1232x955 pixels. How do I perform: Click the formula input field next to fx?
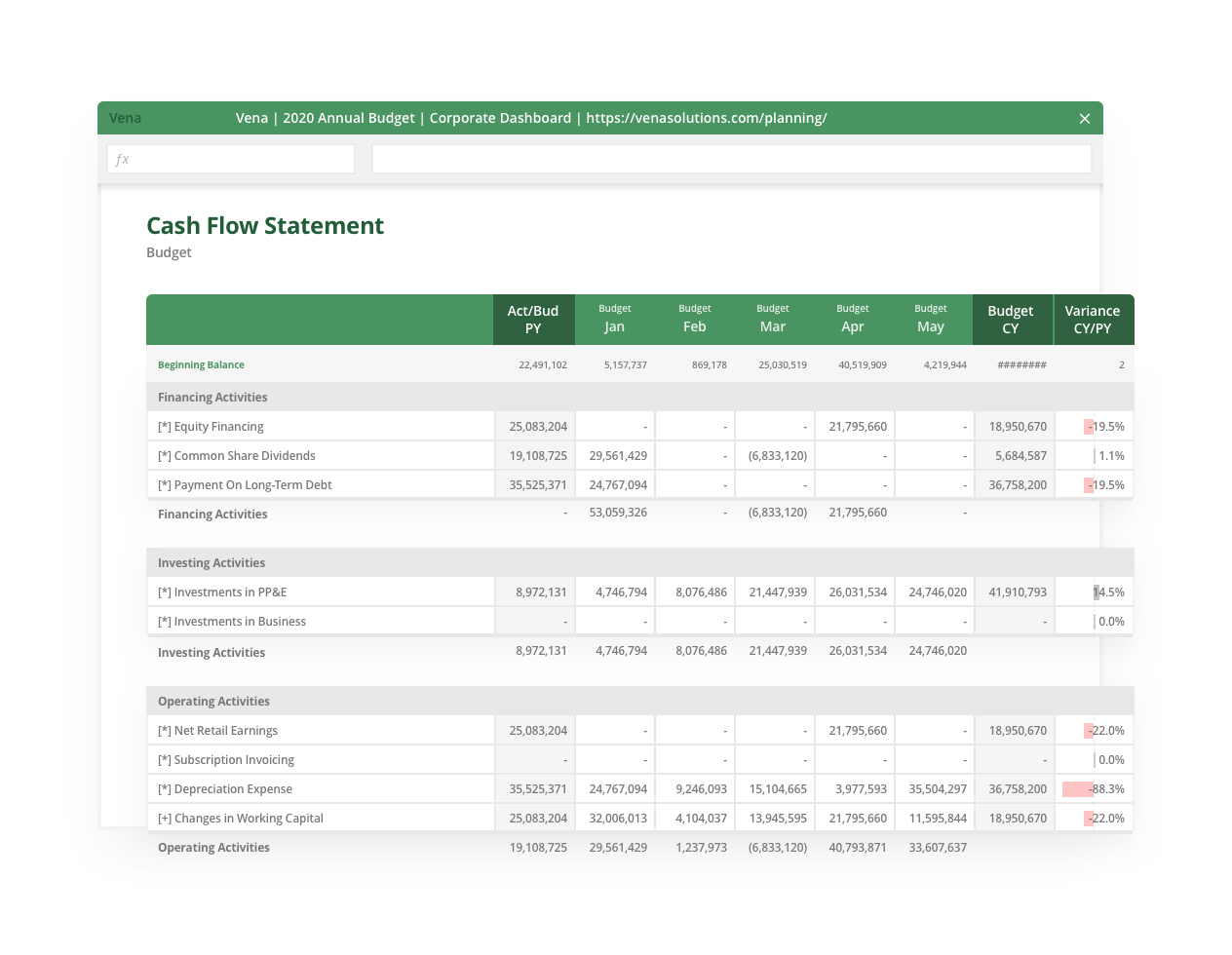(244, 158)
